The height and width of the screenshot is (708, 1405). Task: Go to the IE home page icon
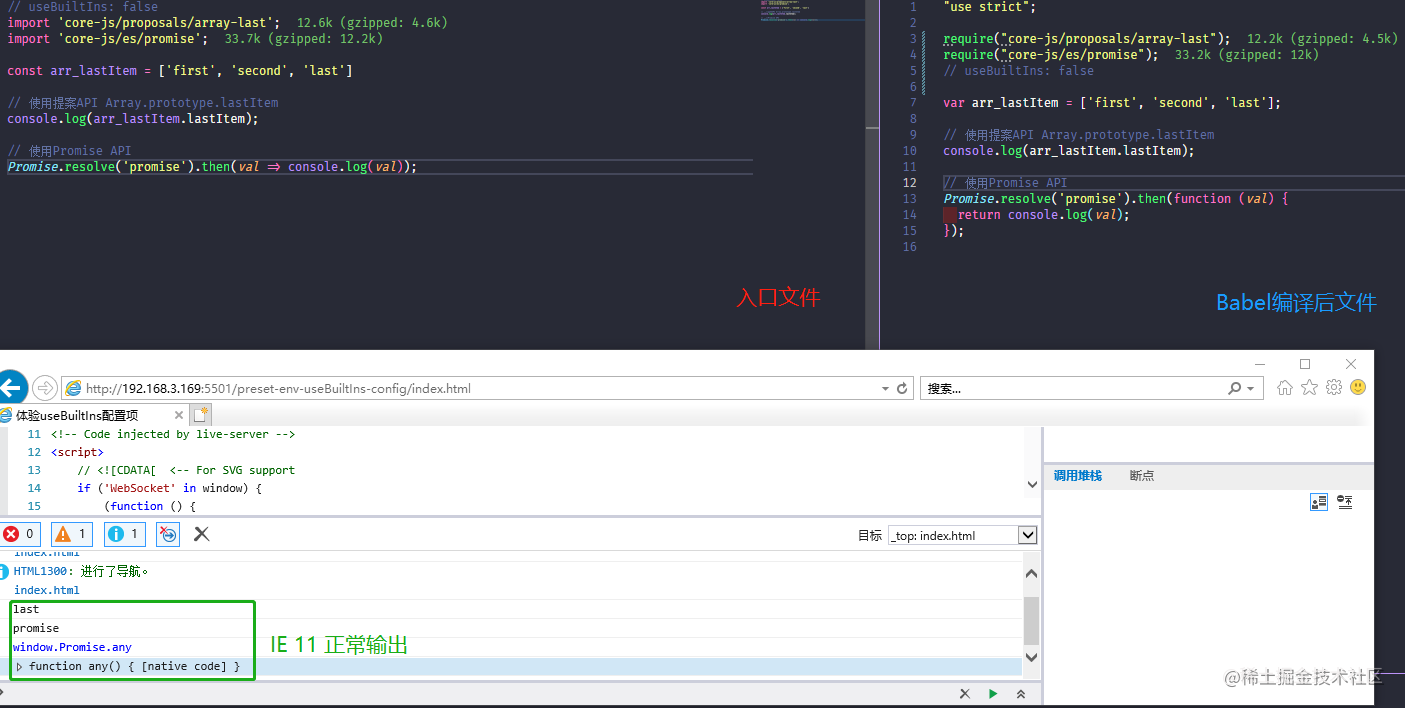(x=1285, y=387)
